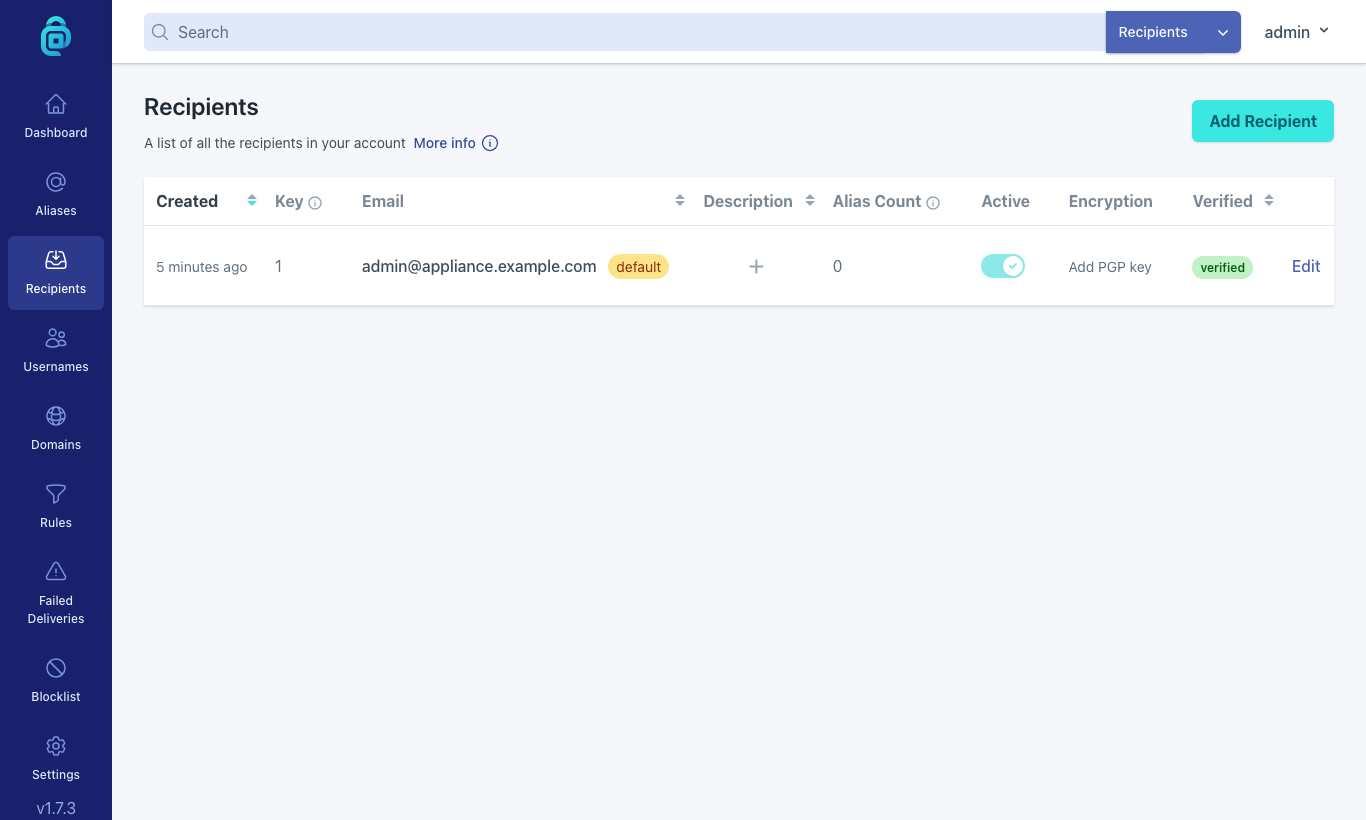The image size is (1366, 820).
Task: Go to Aliases via the at-sign icon
Action: (56, 182)
